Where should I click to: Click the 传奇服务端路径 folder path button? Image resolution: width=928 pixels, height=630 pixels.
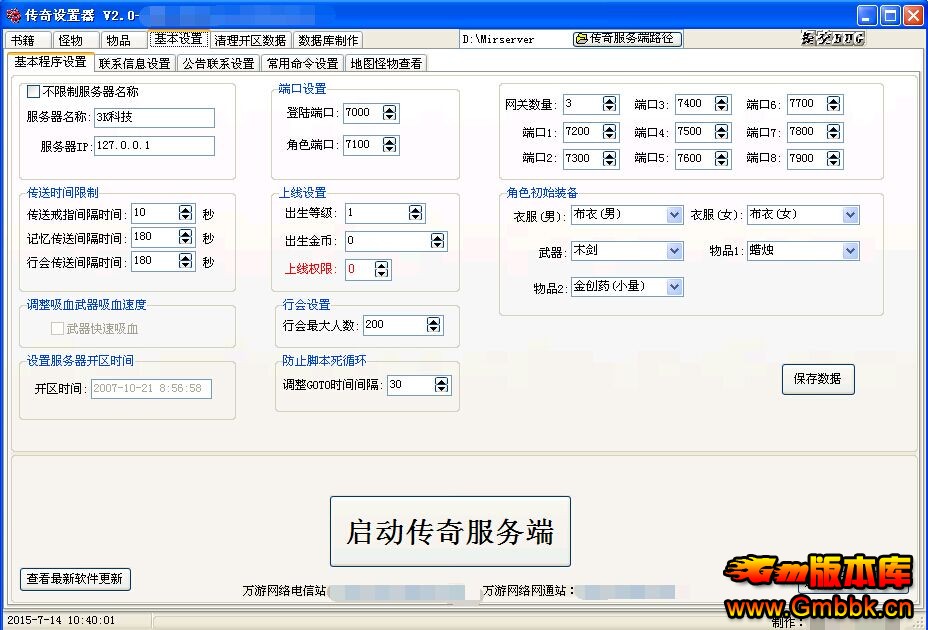[627, 39]
